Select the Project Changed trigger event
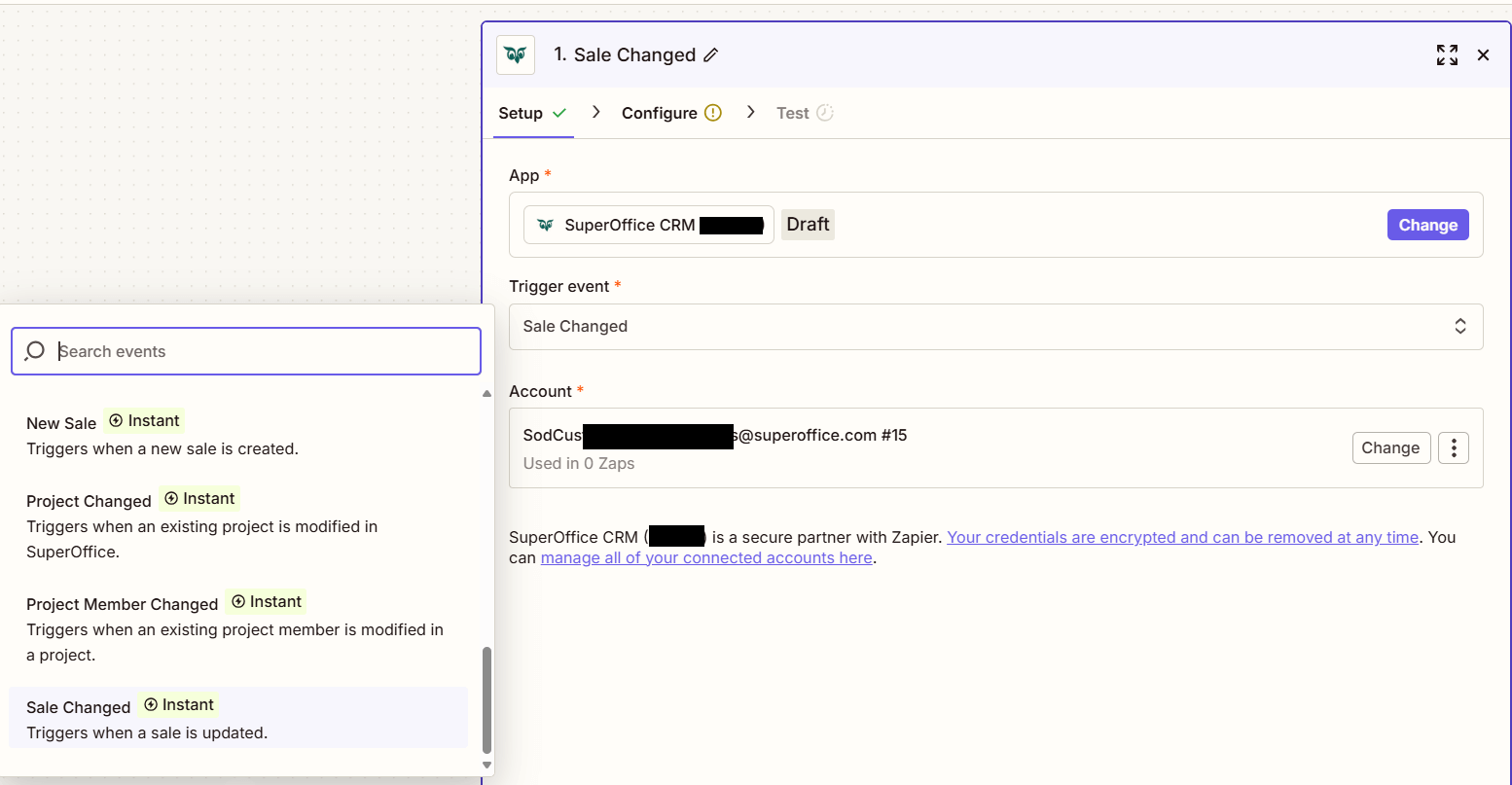Screen dimensions: 1512x785 [x=238, y=524]
